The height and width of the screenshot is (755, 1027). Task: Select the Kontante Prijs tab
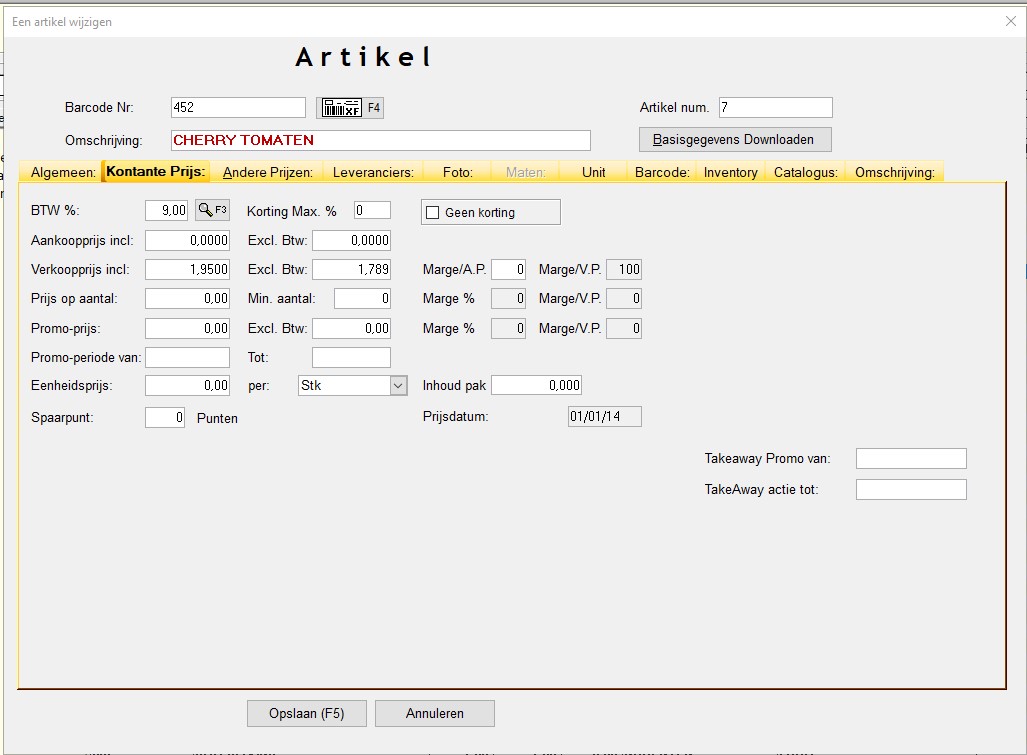point(156,171)
